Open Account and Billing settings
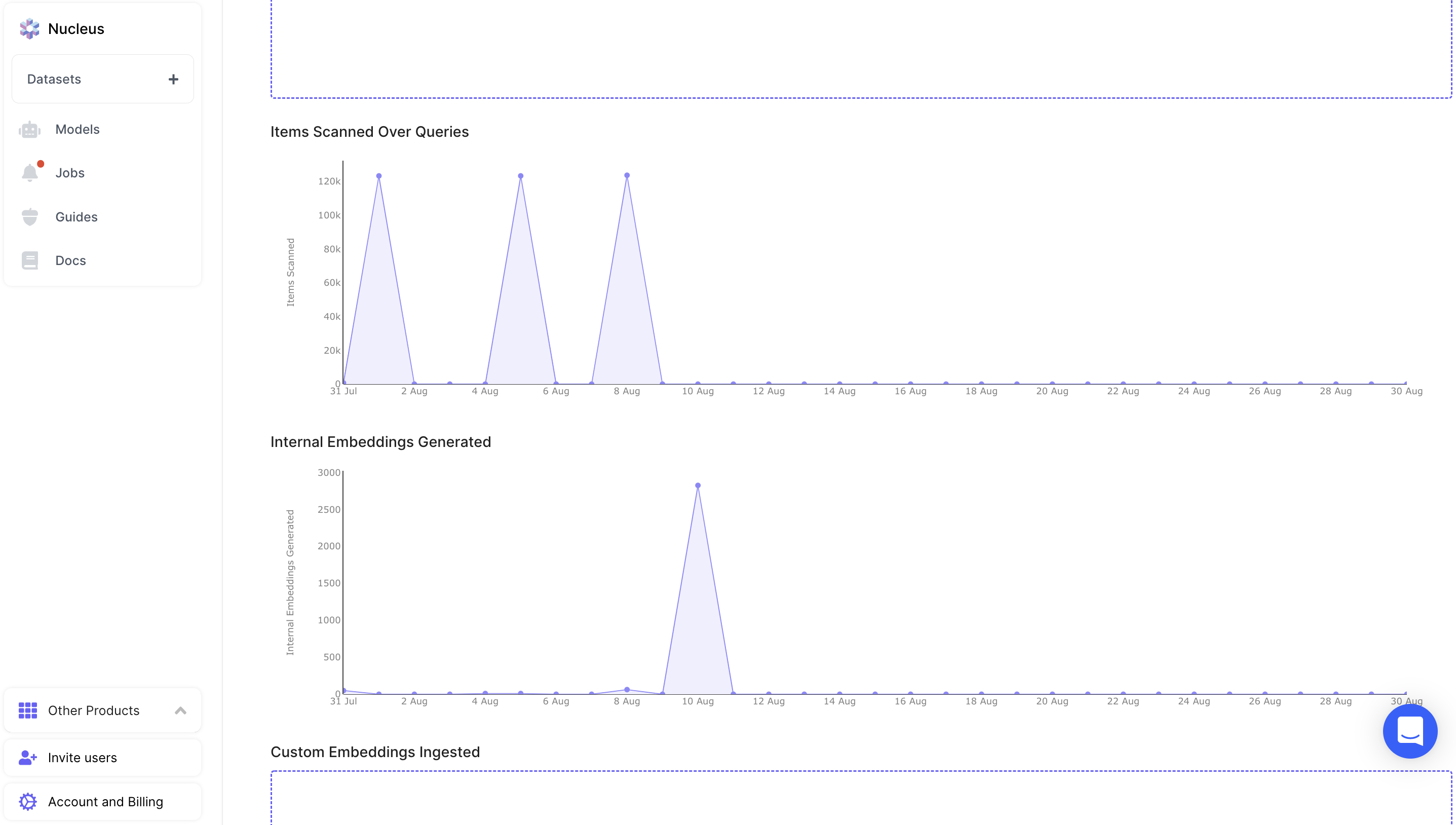The width and height of the screenshot is (1456, 825). click(x=105, y=801)
